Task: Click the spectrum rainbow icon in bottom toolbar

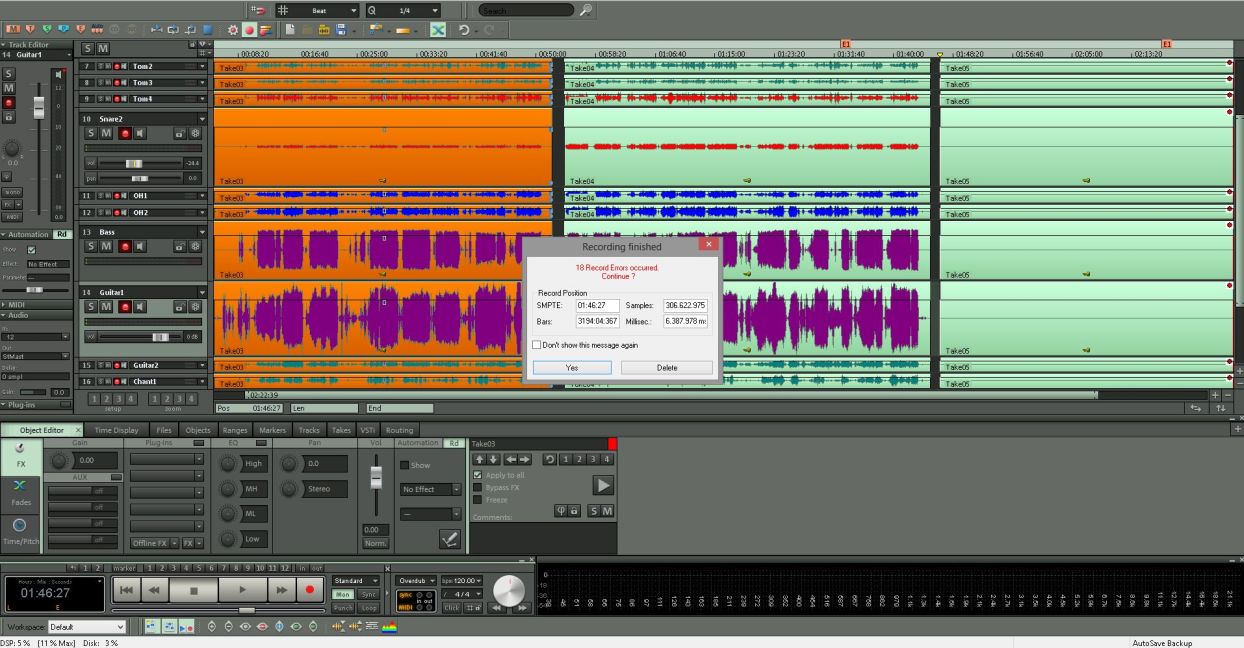Action: [389, 627]
